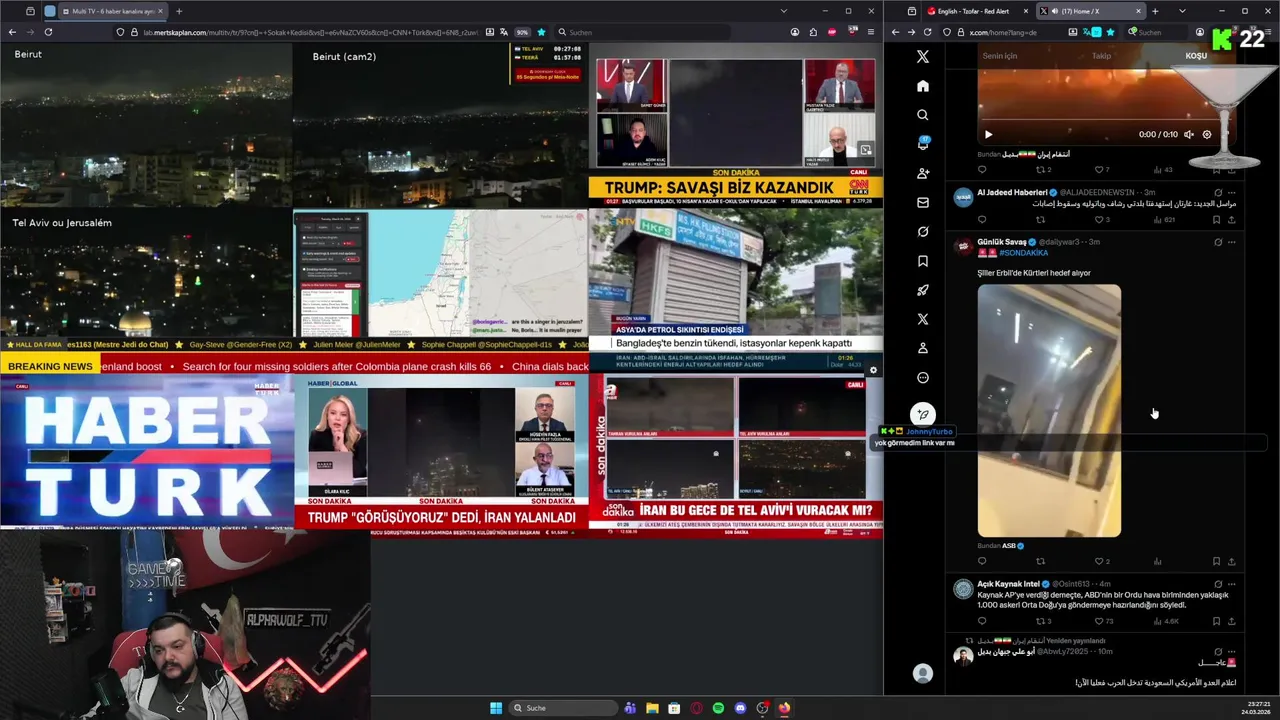Open more menu on Al Jadeed tweet
This screenshot has height=720, width=1280.
pos(1231,192)
